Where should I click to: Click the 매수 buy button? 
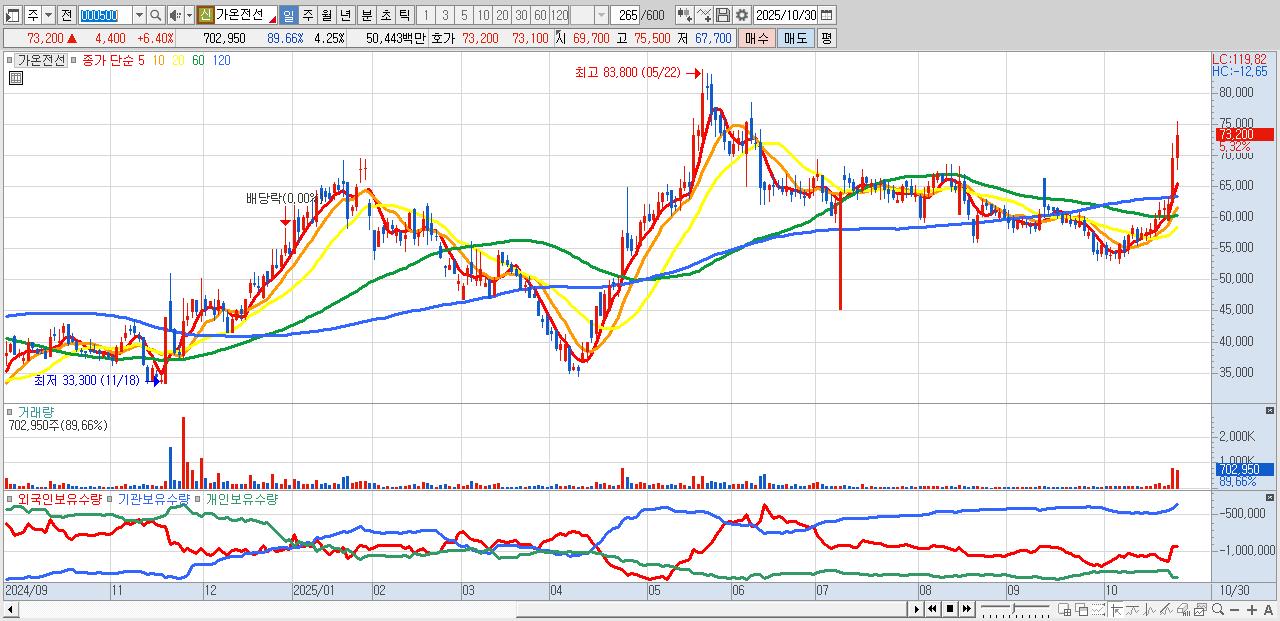click(x=757, y=38)
